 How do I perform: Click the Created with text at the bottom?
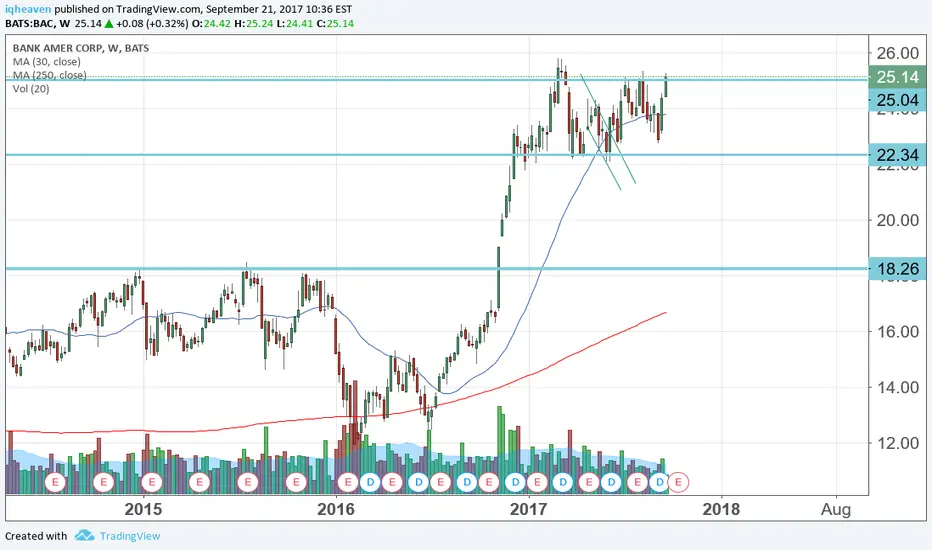click(36, 536)
